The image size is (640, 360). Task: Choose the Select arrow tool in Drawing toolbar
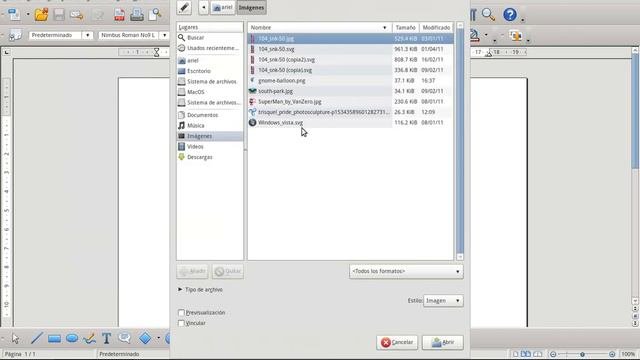coord(16,338)
